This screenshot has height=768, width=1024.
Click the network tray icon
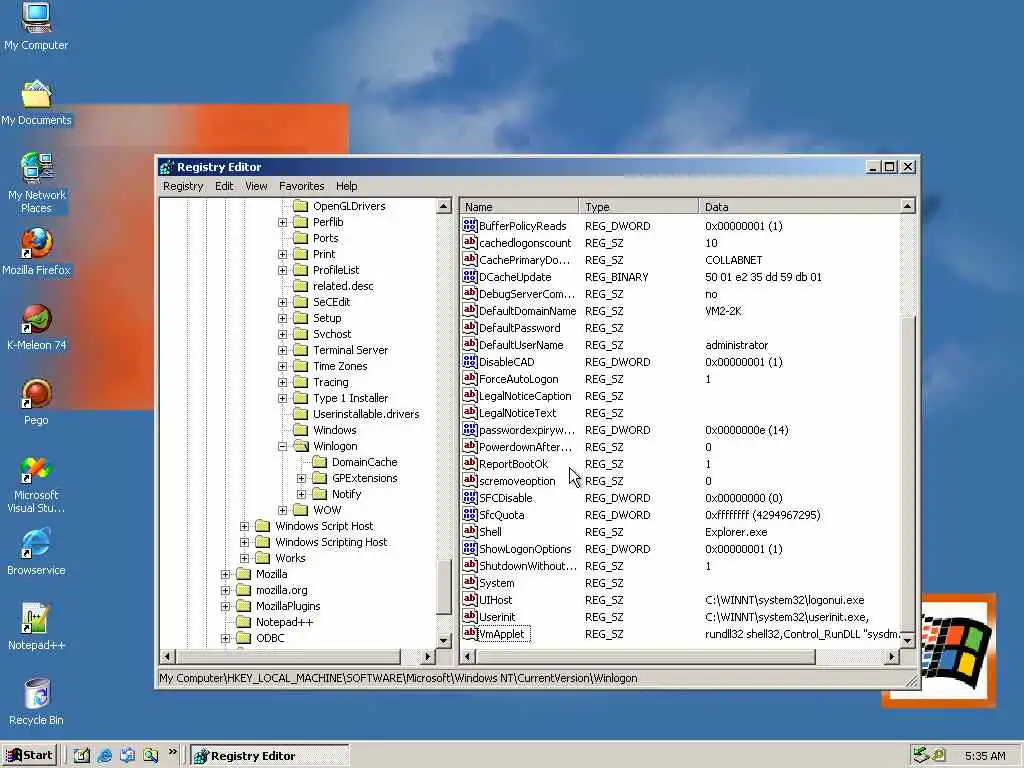(921, 755)
